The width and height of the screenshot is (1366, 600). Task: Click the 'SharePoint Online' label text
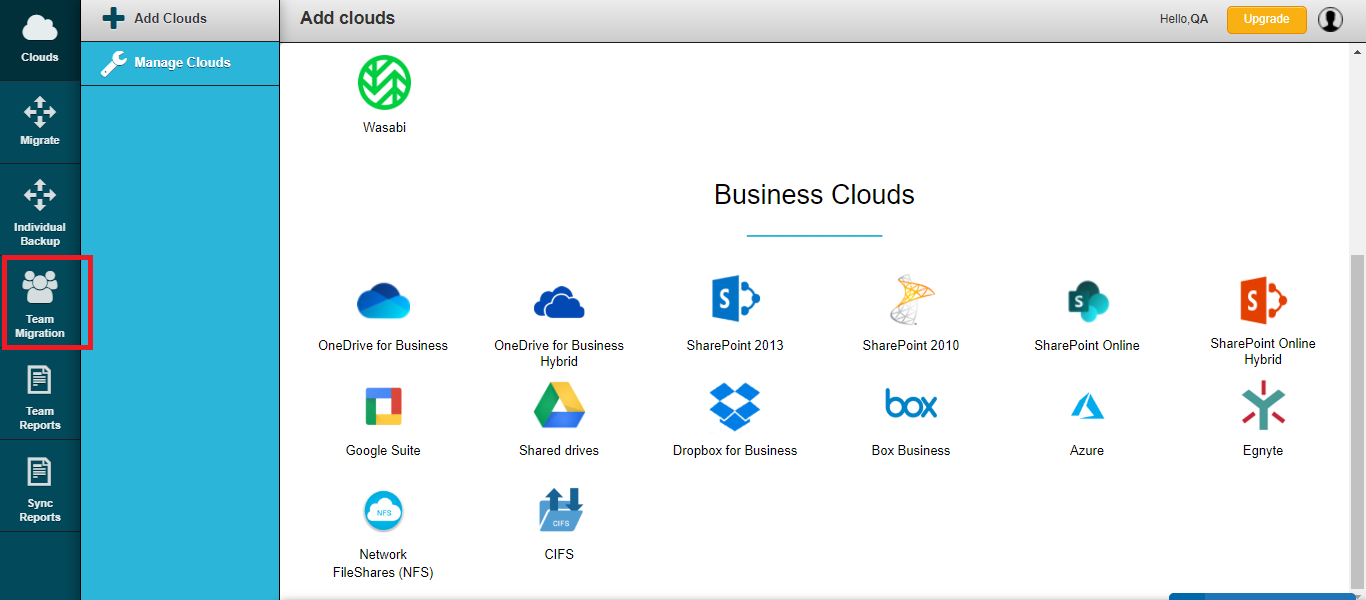pos(1087,345)
